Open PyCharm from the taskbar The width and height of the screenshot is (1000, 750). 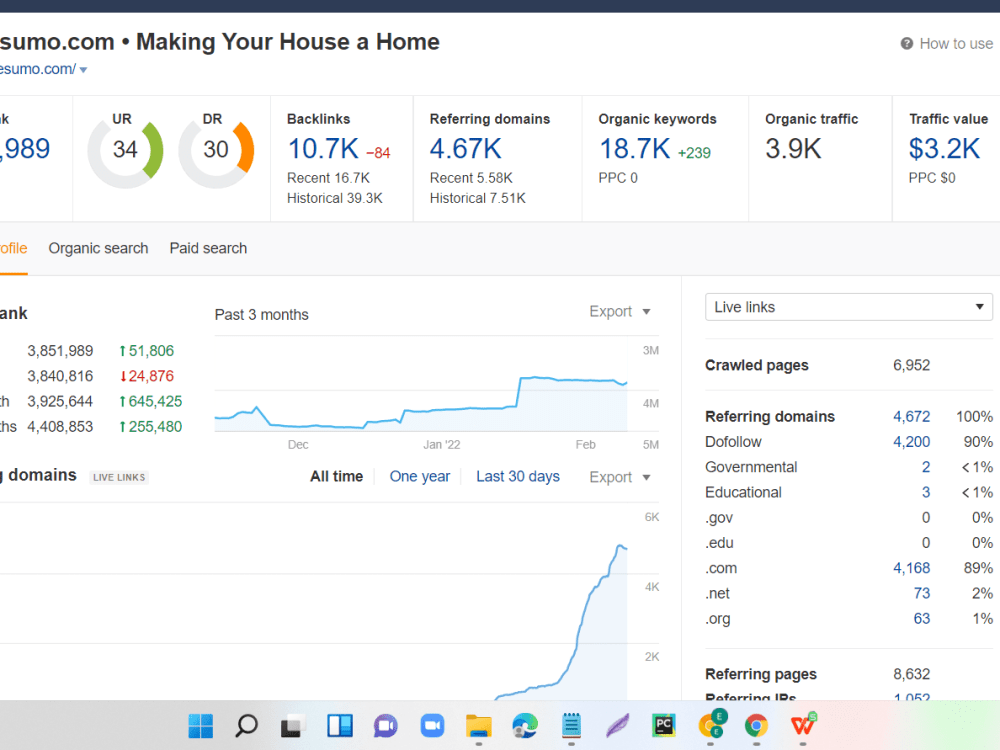664,726
